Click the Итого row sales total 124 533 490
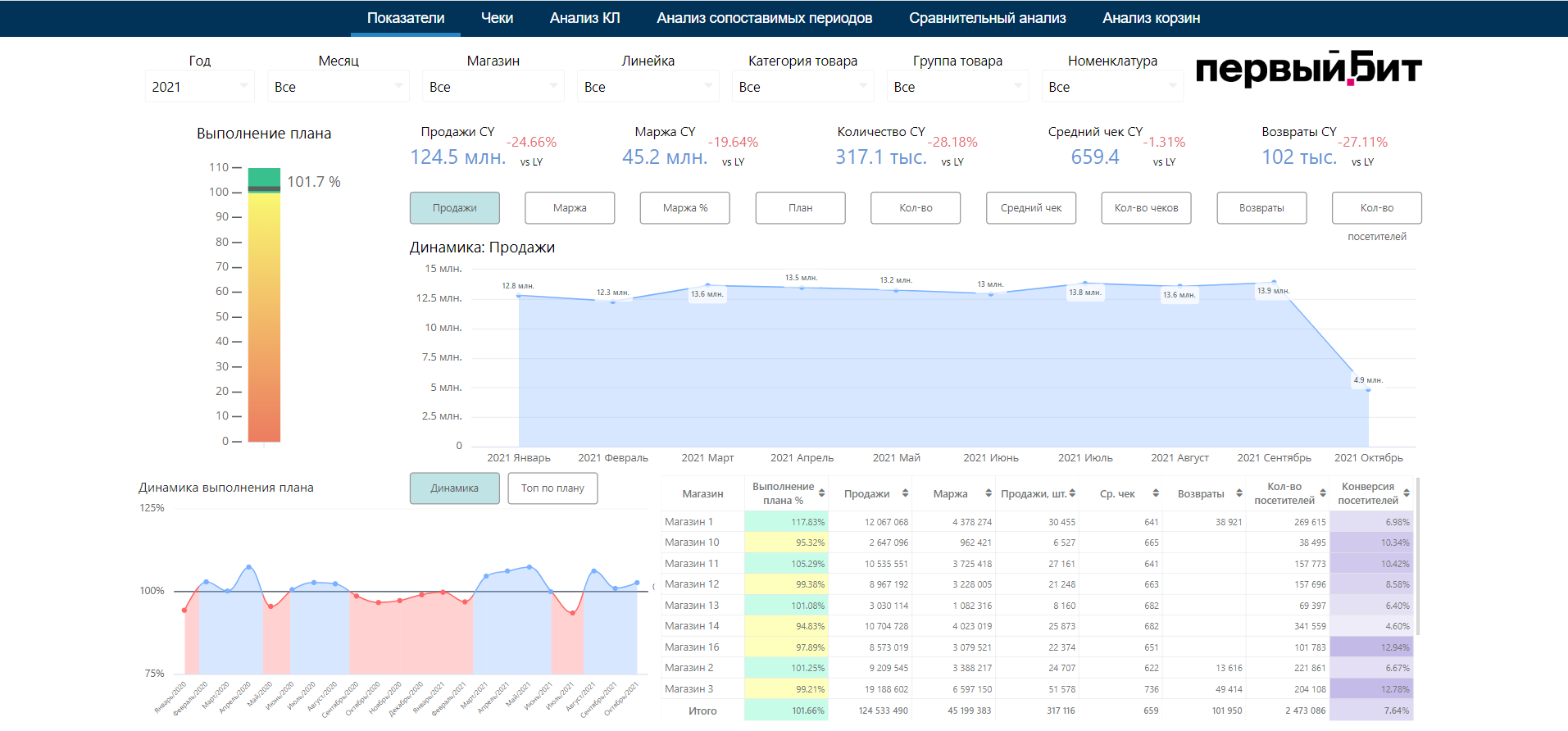The height and width of the screenshot is (731, 1568). (883, 711)
